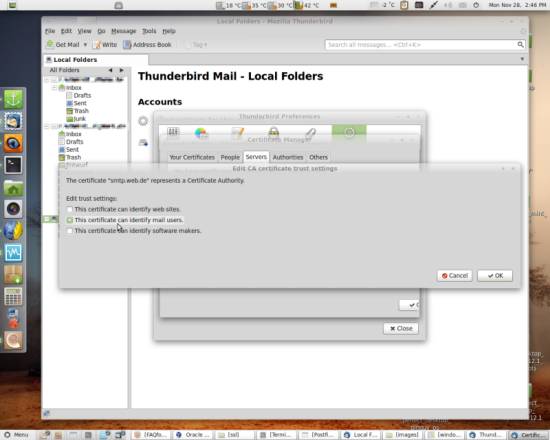Select Drafts folder of the second account
The image size is (550, 440).
(x=71, y=142)
